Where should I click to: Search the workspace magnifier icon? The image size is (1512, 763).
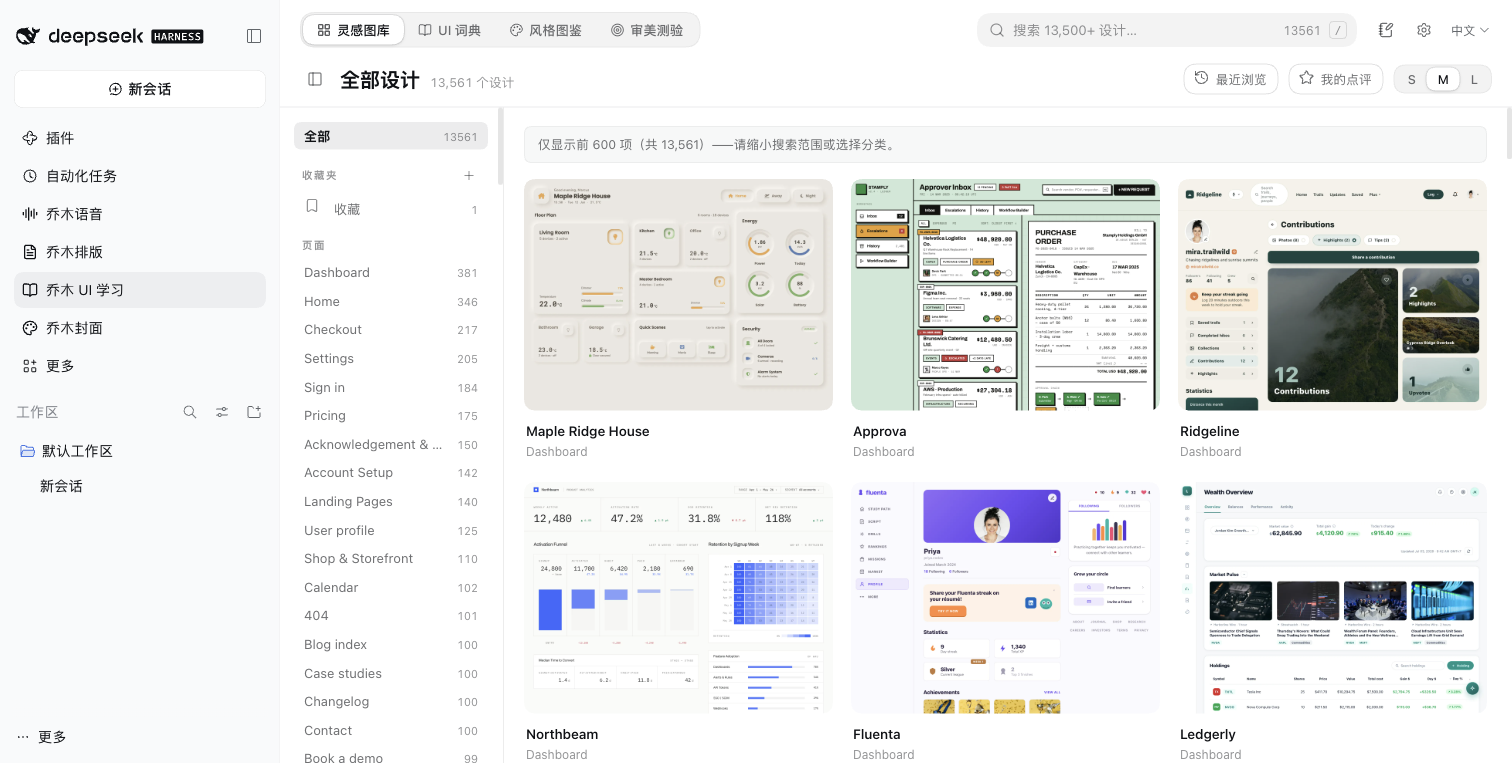click(190, 412)
